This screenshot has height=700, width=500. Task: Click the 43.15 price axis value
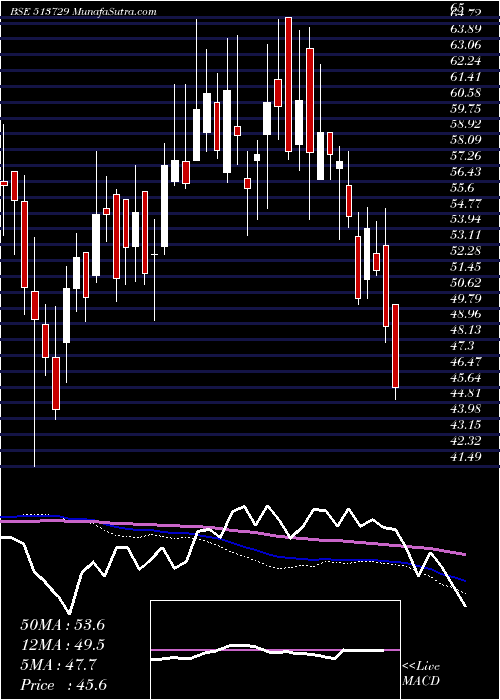pyautogui.click(x=466, y=426)
